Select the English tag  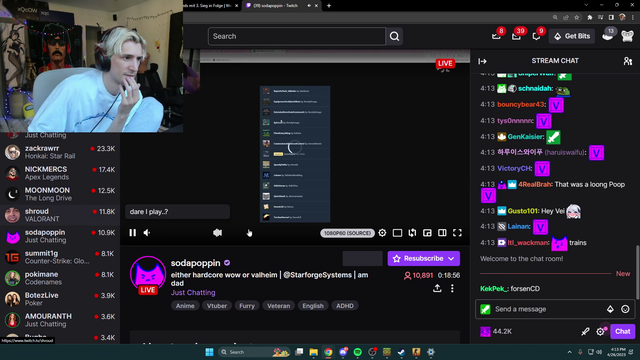(313, 306)
